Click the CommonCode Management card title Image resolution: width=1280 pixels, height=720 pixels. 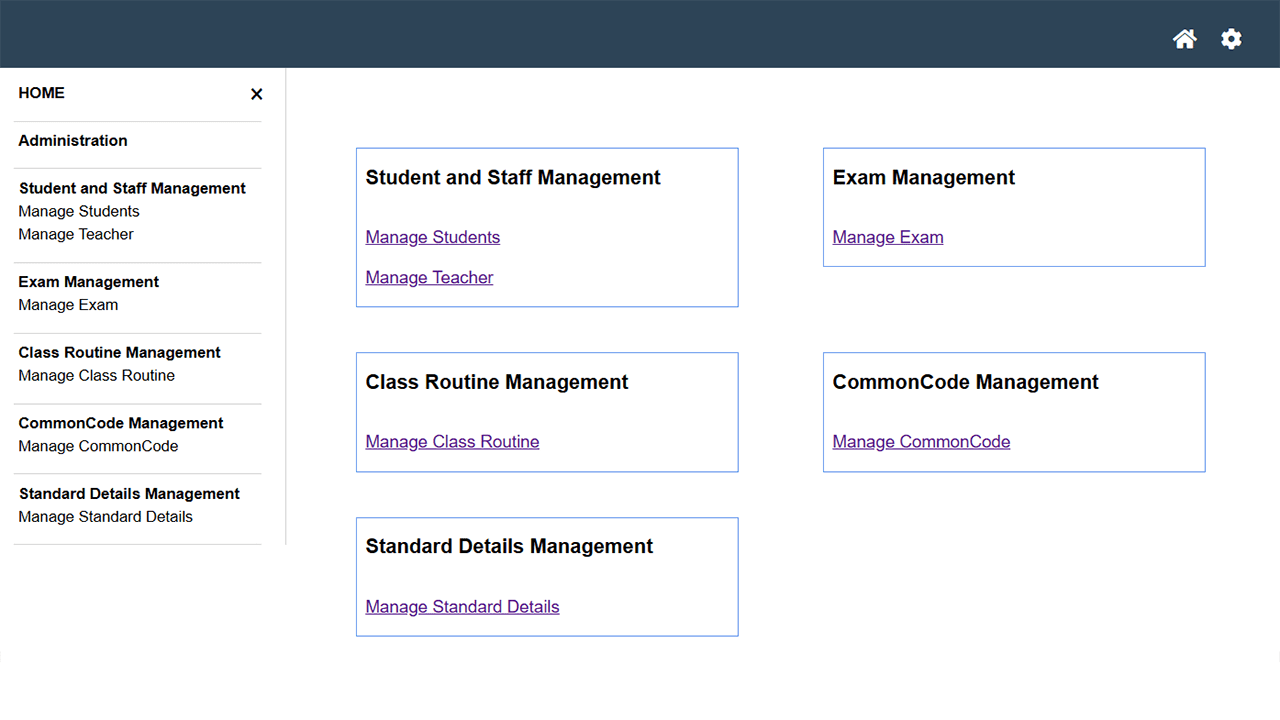coord(966,382)
